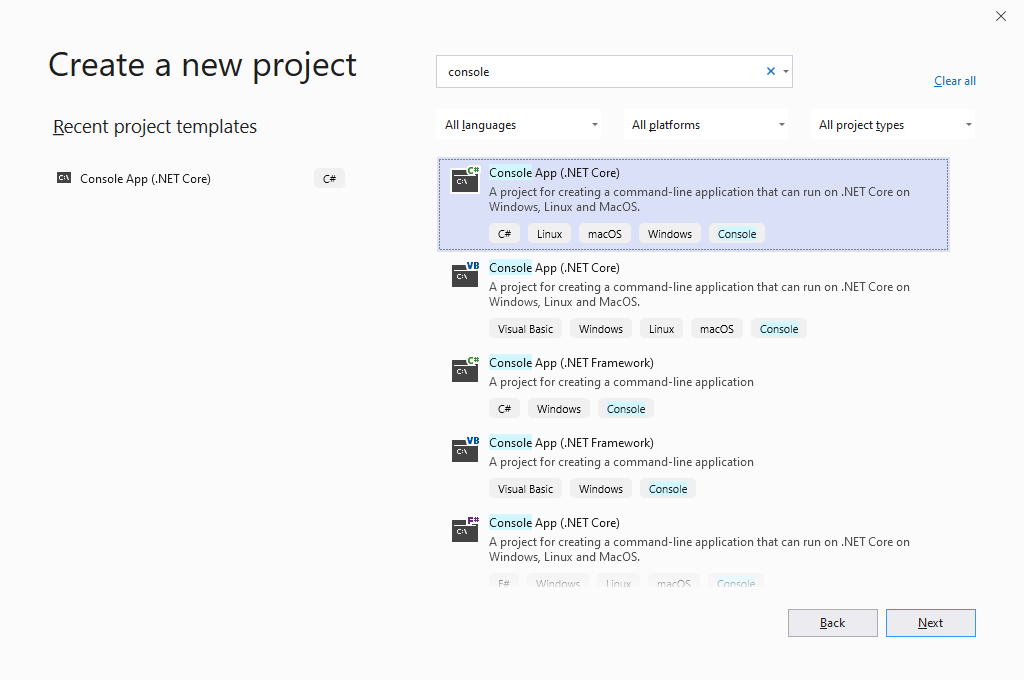Click the Windows tag on C# .NET Core template
The width and height of the screenshot is (1024, 680).
[x=669, y=234]
